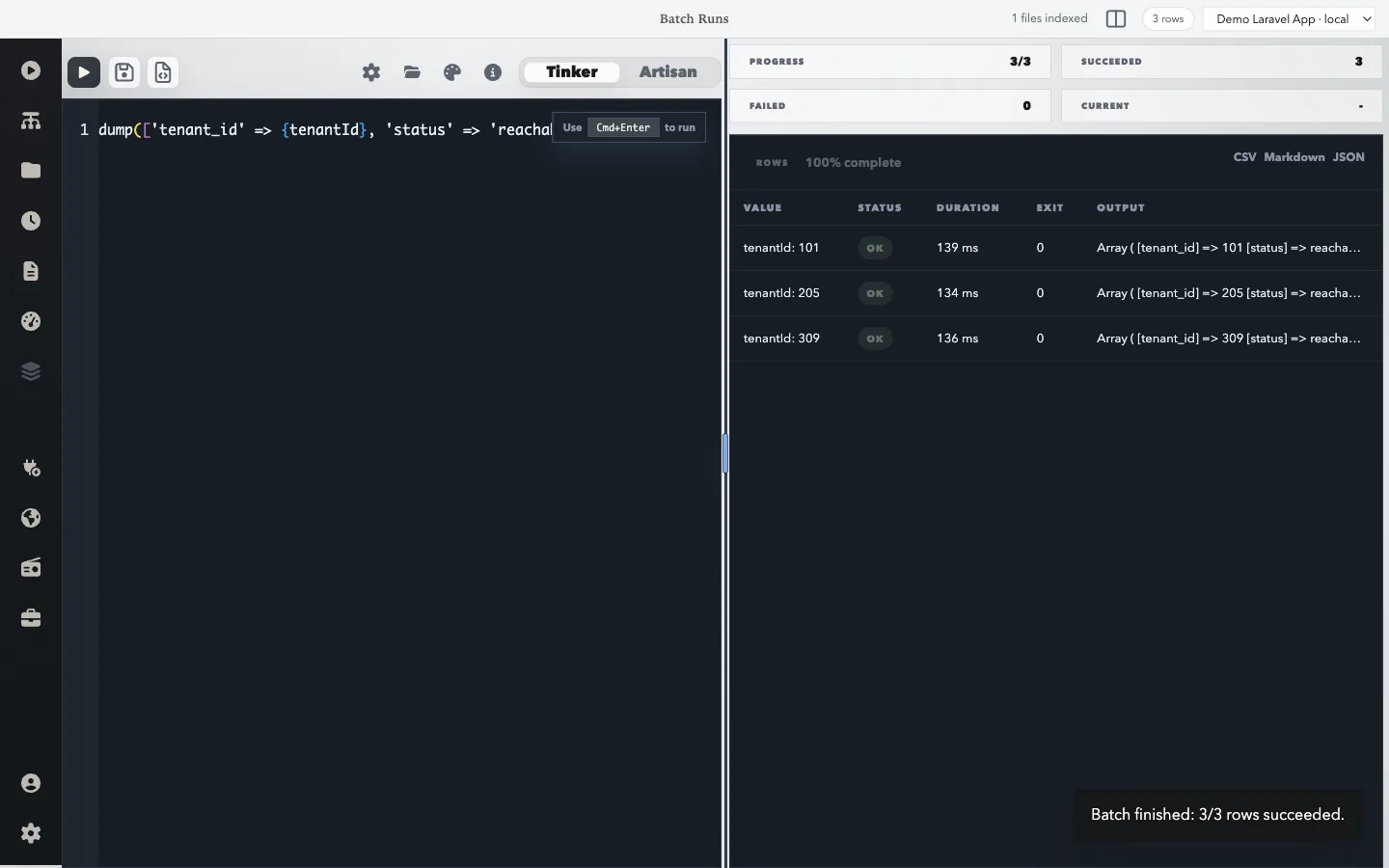Image resolution: width=1389 pixels, height=868 pixels.
Task: Click the globe icon in the sidebar
Action: click(31, 518)
